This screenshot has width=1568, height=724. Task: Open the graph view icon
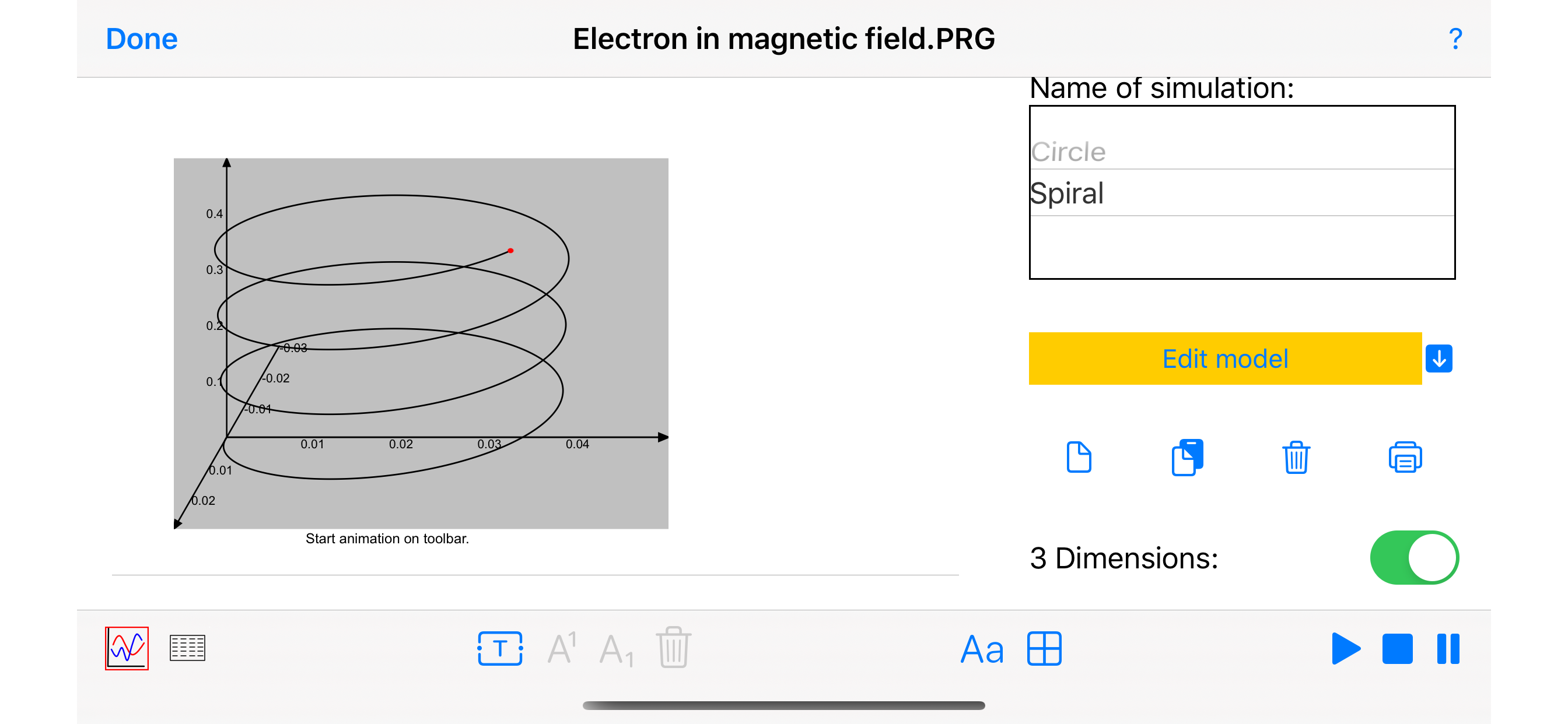(x=127, y=648)
